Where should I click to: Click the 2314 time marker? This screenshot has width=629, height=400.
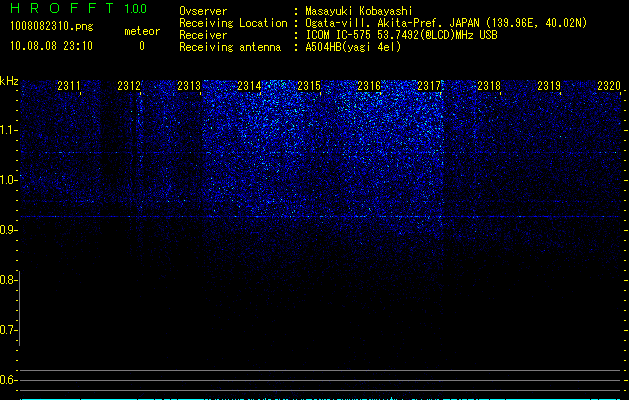pyautogui.click(x=249, y=85)
